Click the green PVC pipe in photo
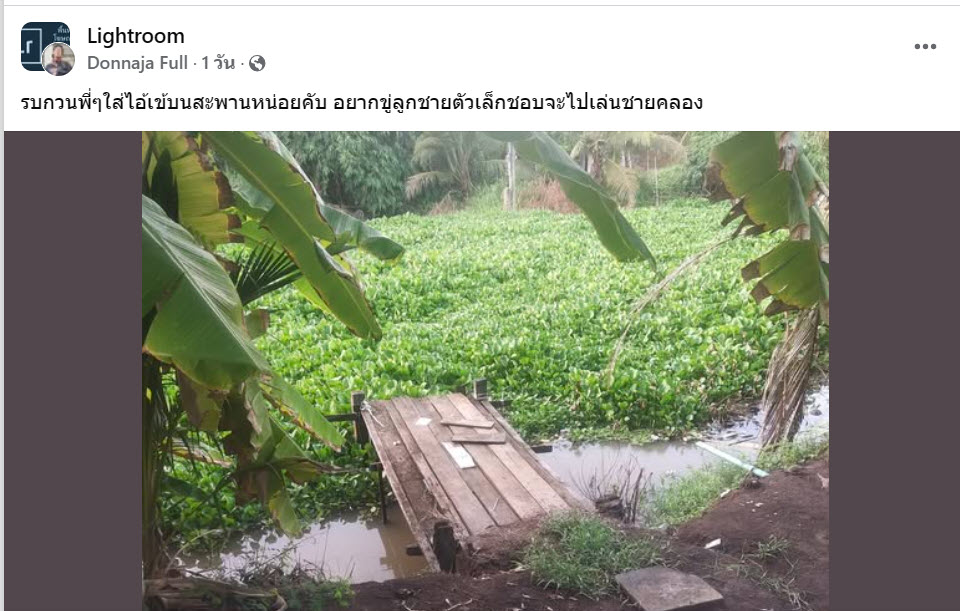Viewport: 960px width, 611px height. [x=732, y=459]
